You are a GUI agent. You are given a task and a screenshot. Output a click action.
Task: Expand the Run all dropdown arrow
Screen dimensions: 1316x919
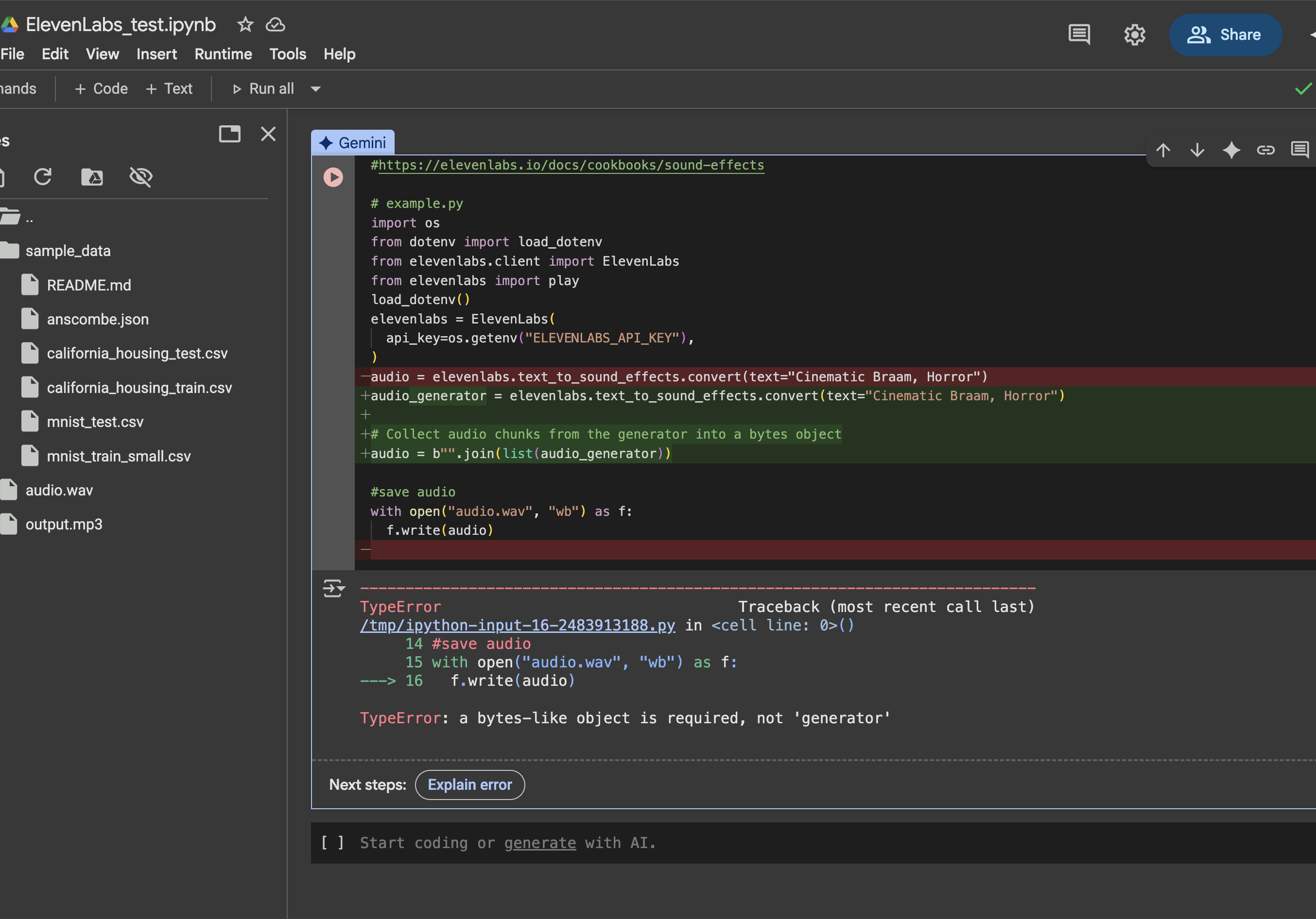coord(315,89)
